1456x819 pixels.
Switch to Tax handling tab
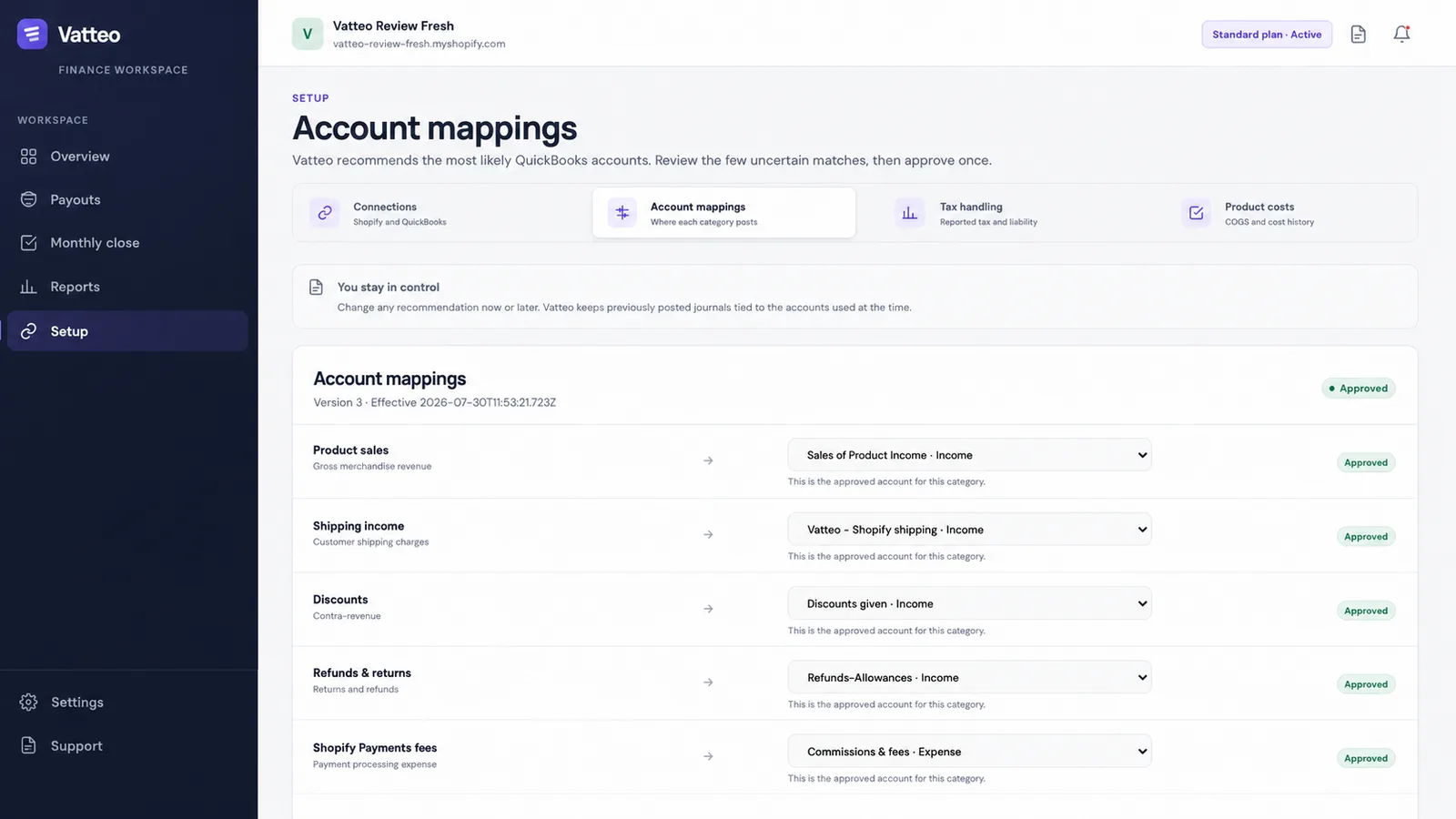click(1010, 213)
